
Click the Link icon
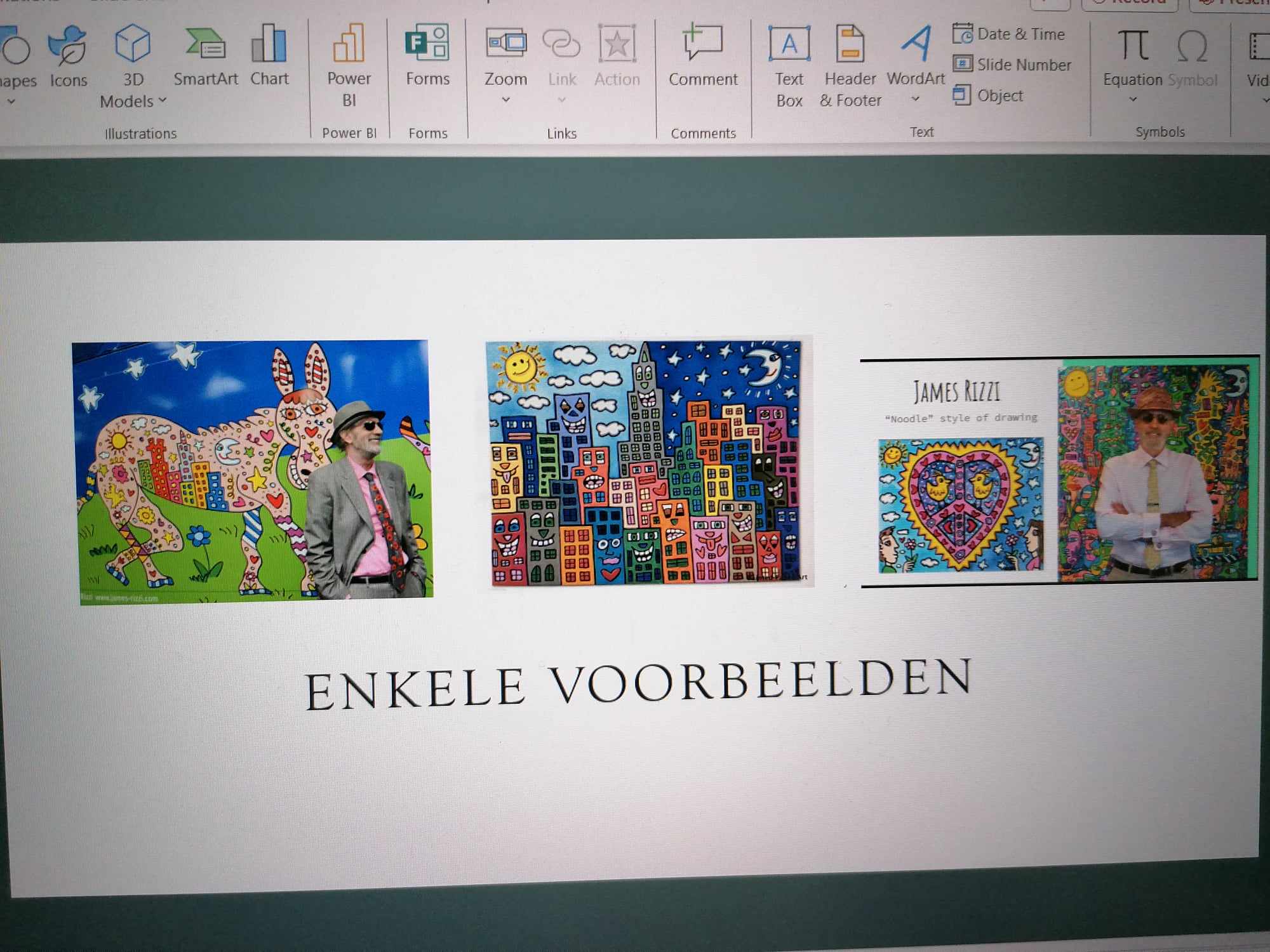tap(561, 44)
